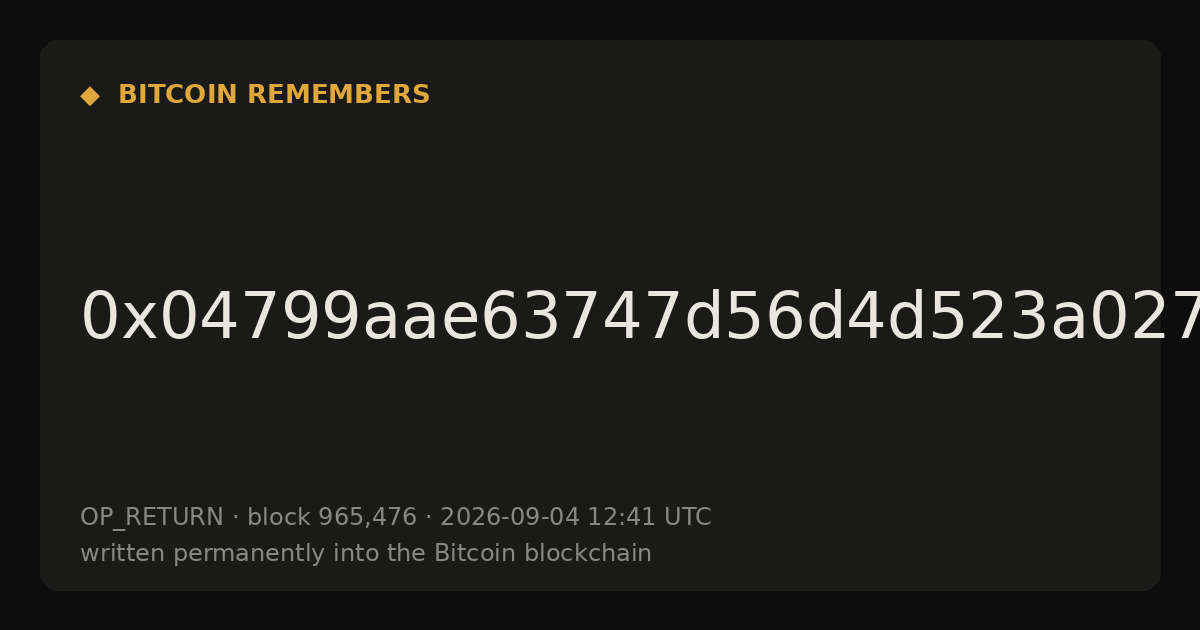Select the OP_RETURN label
1200x630 pixels.
pos(152,517)
